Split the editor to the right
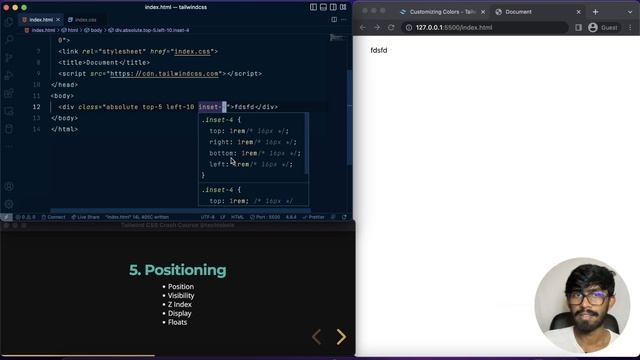The image size is (640, 360). pyautogui.click(x=334, y=20)
